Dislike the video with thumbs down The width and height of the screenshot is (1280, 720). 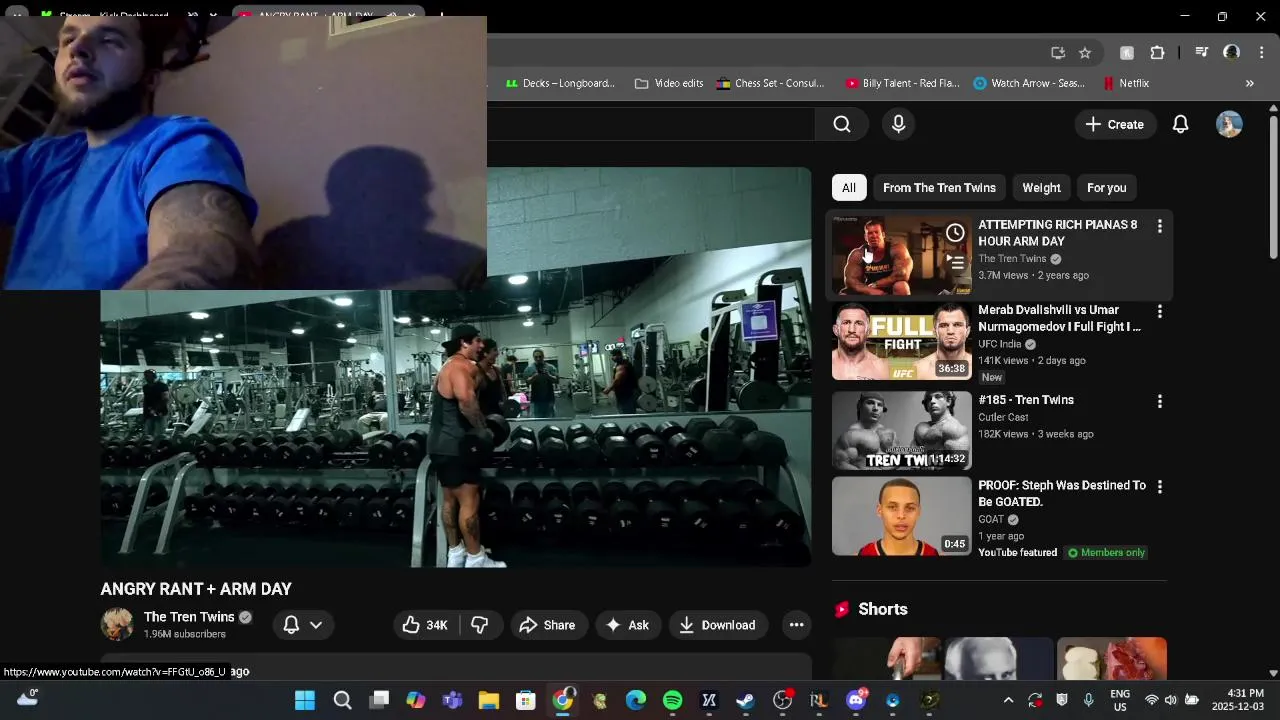[x=480, y=625]
